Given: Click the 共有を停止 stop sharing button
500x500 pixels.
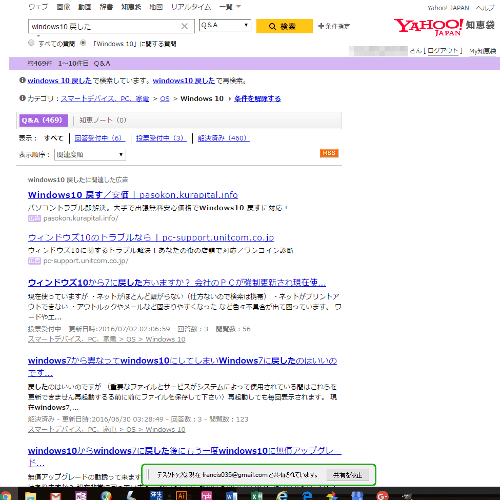Looking at the screenshot, I should 347,475.
